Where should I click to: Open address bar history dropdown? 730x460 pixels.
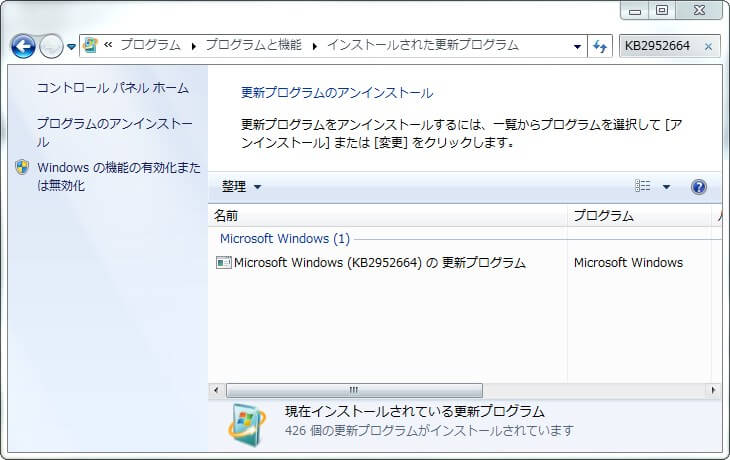tap(577, 46)
